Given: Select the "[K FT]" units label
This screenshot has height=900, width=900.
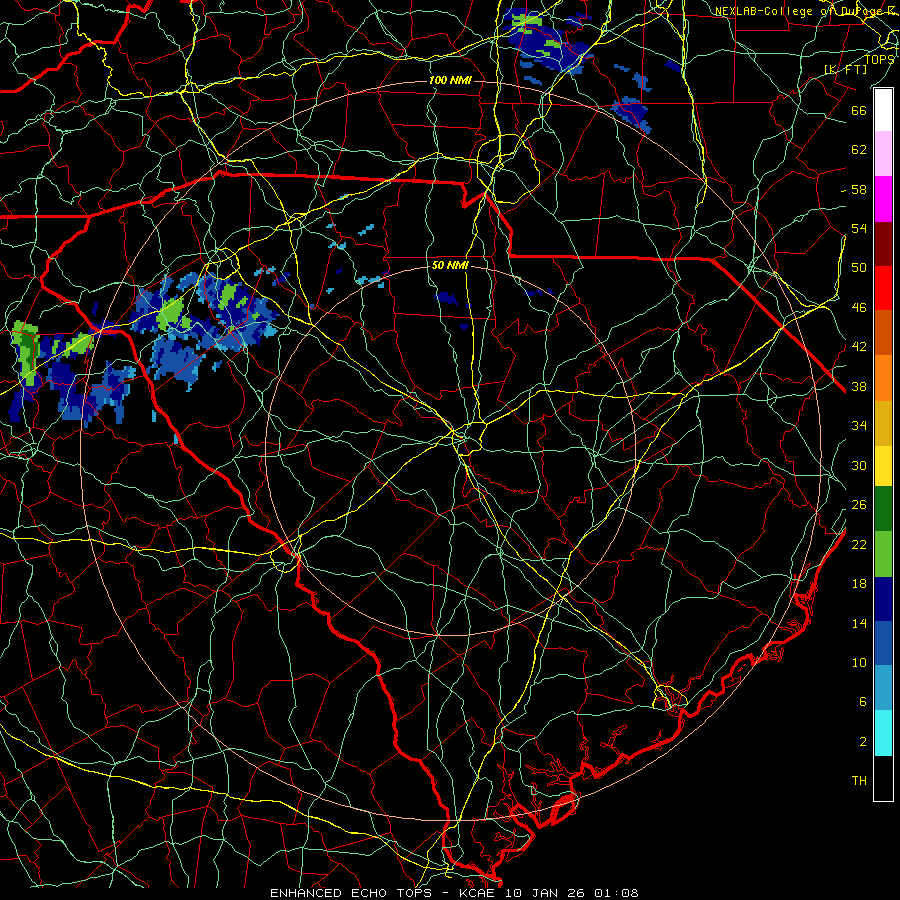Looking at the screenshot, I should [845, 69].
